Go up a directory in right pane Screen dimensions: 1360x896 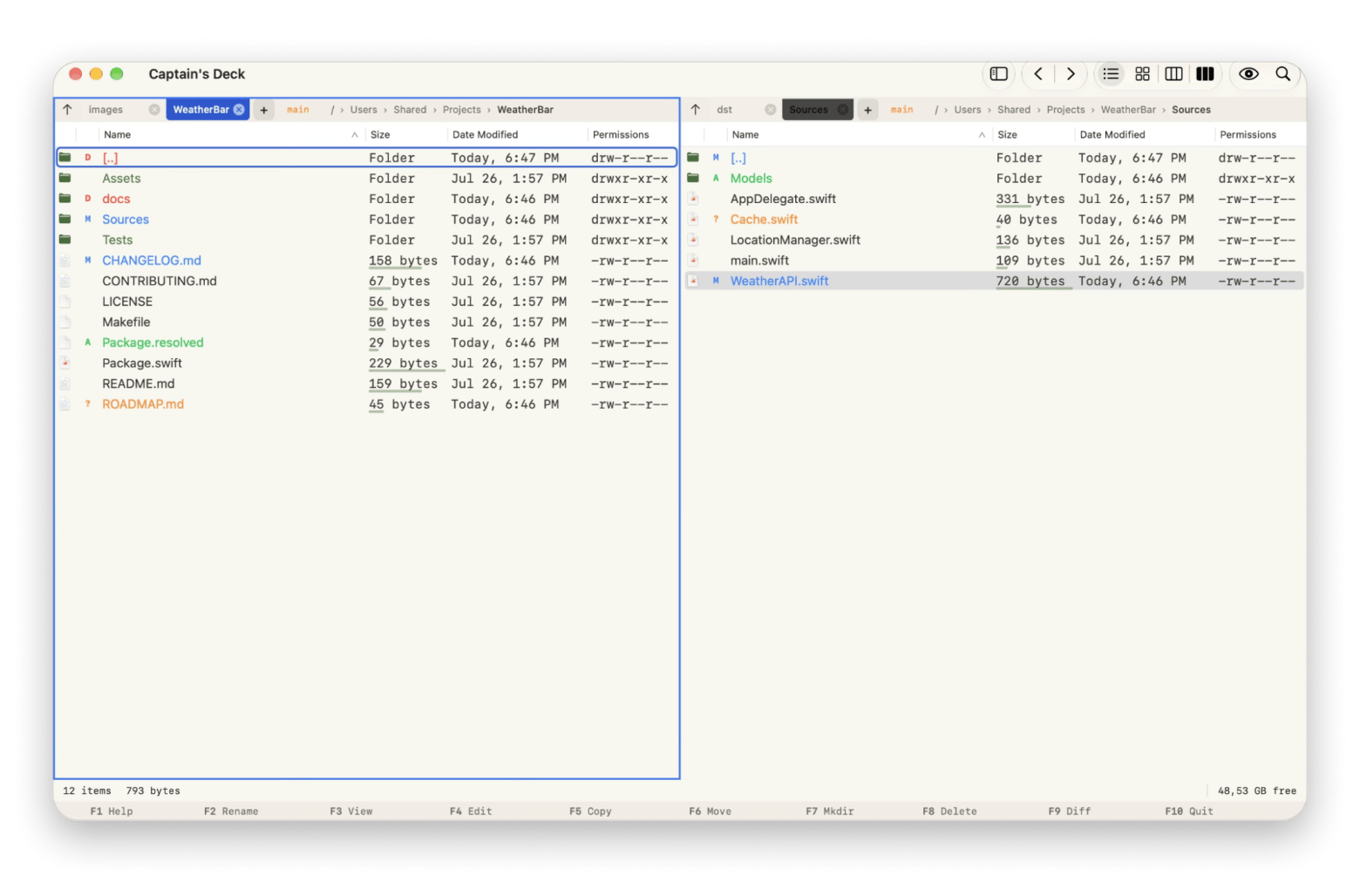tap(695, 110)
